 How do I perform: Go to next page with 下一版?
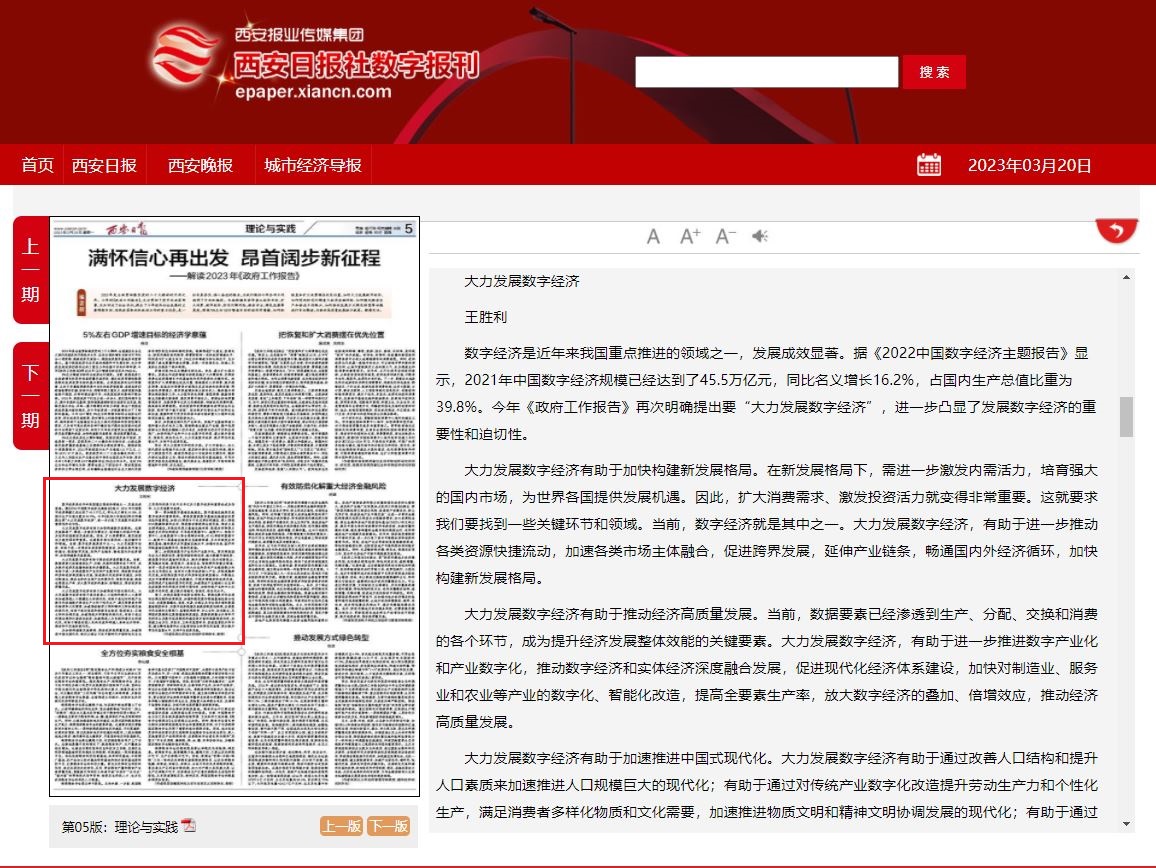click(388, 826)
